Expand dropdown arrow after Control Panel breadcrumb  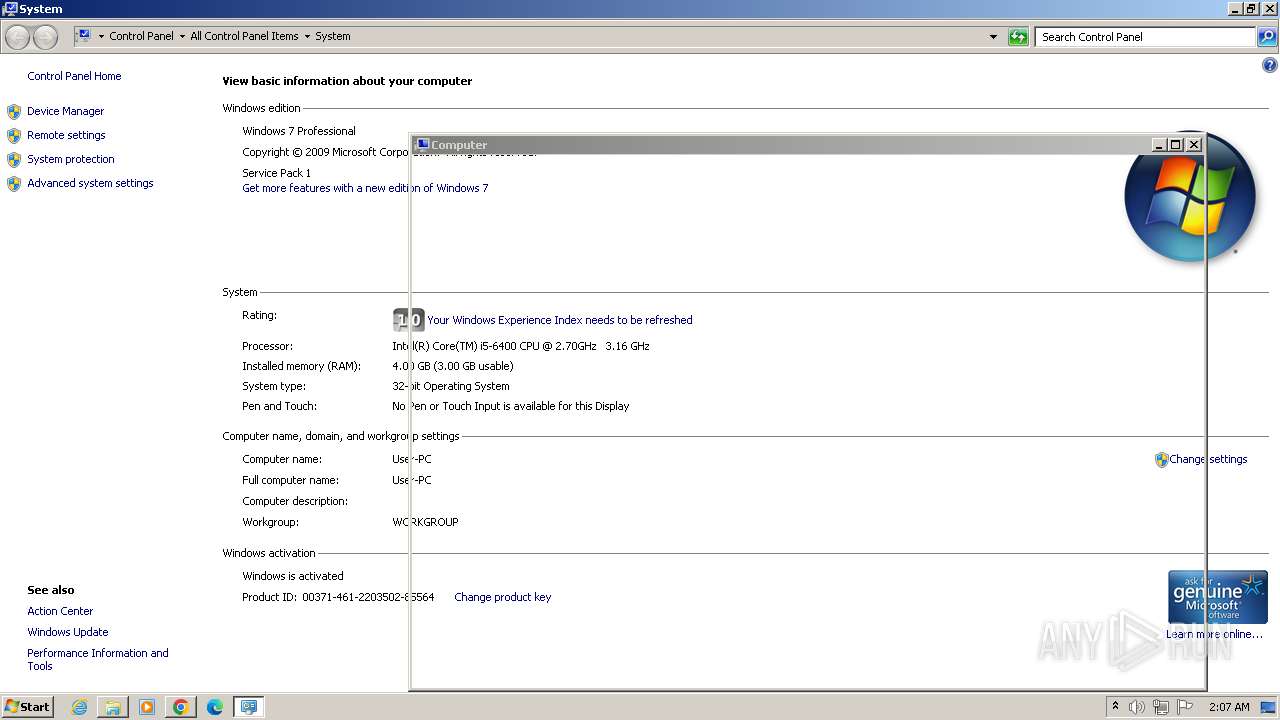(x=181, y=36)
